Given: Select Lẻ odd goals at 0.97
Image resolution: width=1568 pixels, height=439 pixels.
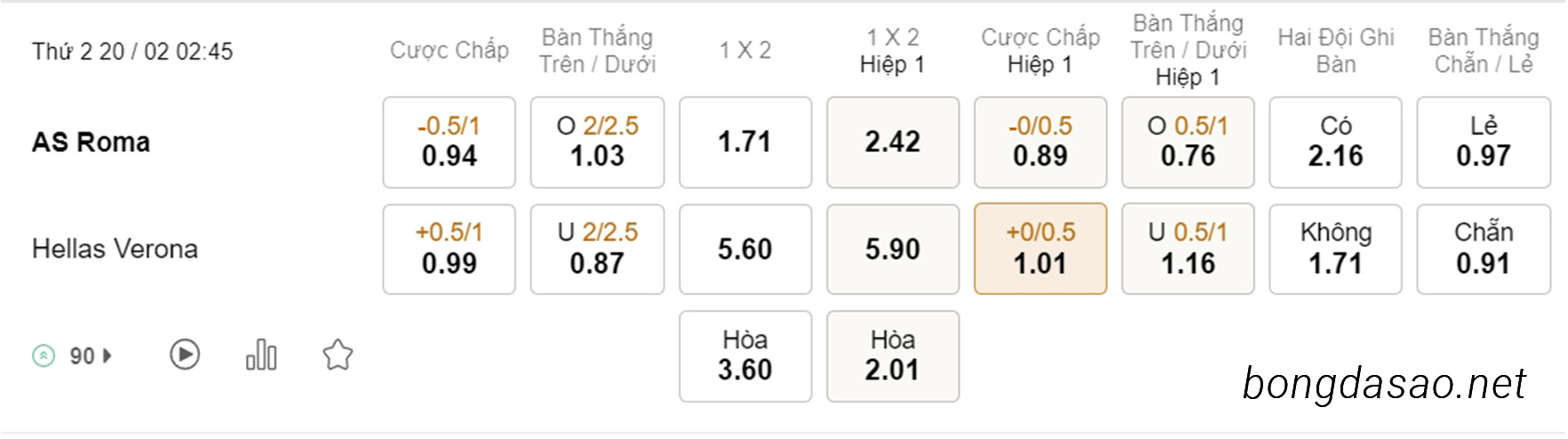Looking at the screenshot, I should tap(1484, 142).
